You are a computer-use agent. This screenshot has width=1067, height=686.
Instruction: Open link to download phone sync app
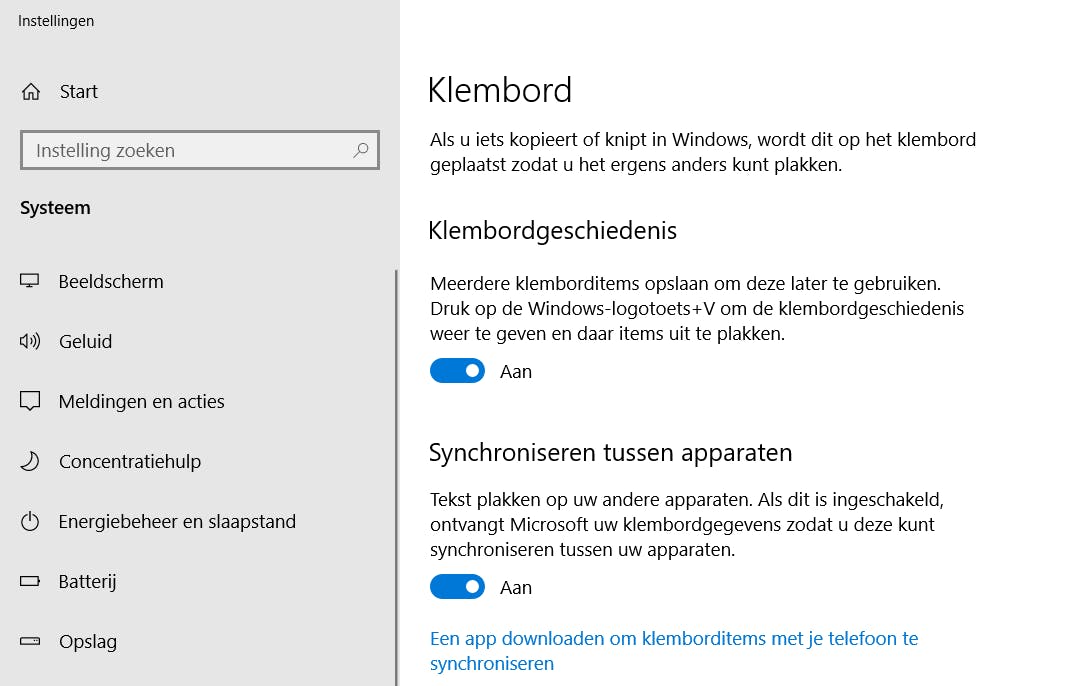click(x=673, y=650)
